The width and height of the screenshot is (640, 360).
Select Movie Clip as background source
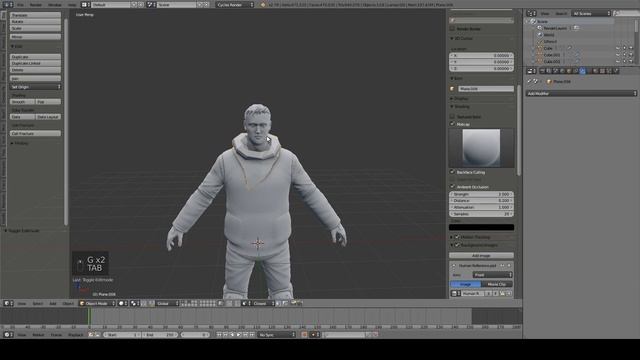tap(497, 284)
